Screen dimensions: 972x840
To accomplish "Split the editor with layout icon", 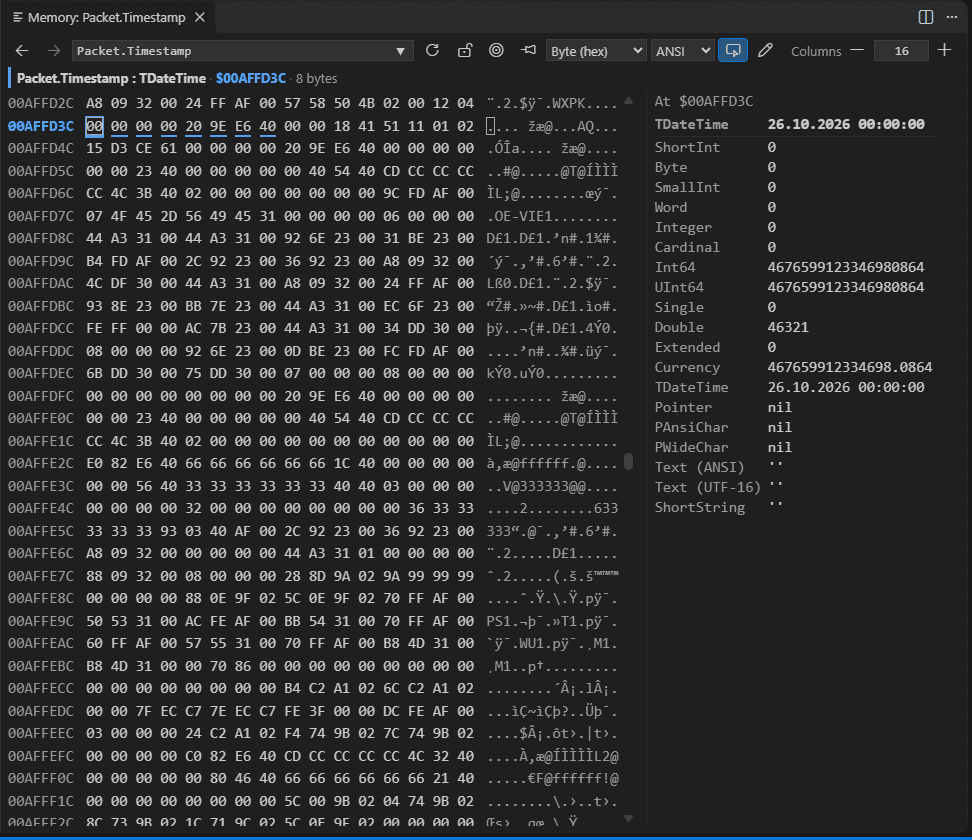I will pos(926,17).
